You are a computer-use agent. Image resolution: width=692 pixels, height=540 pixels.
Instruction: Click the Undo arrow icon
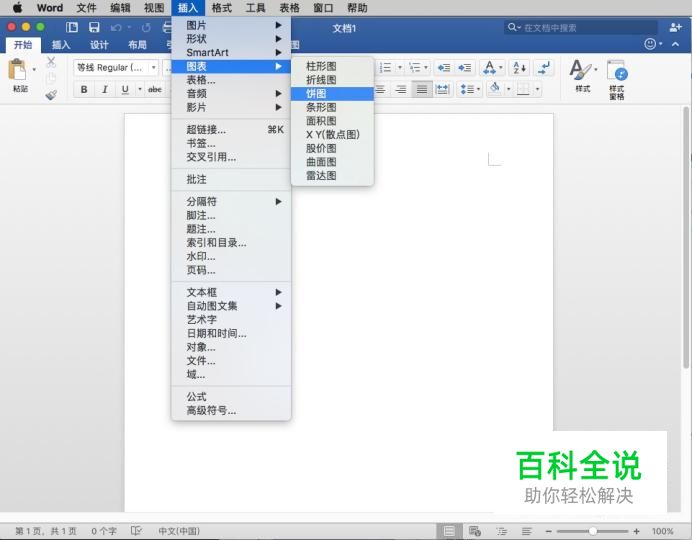[x=116, y=28]
